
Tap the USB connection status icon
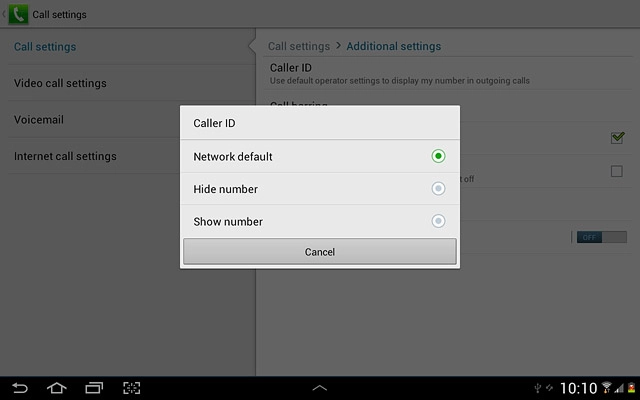(538, 388)
